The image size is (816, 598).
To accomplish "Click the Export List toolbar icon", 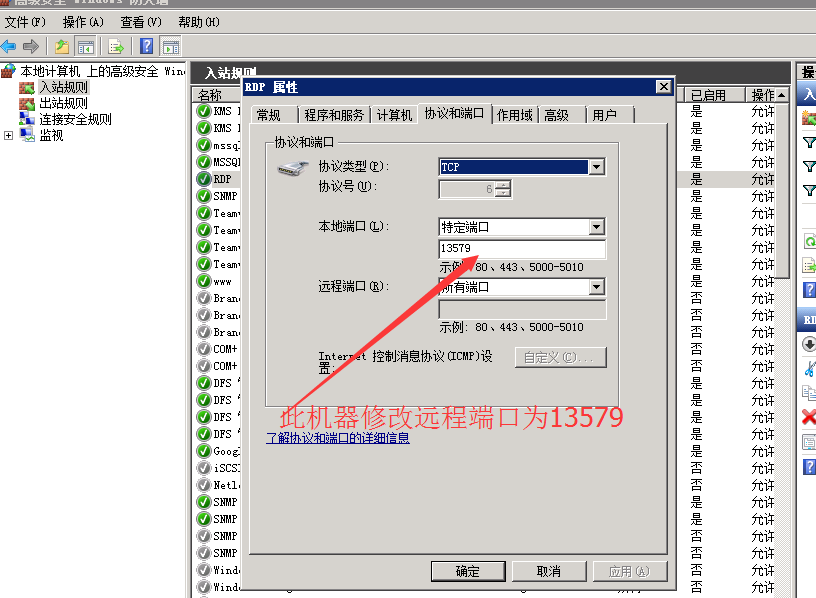I will (117, 46).
